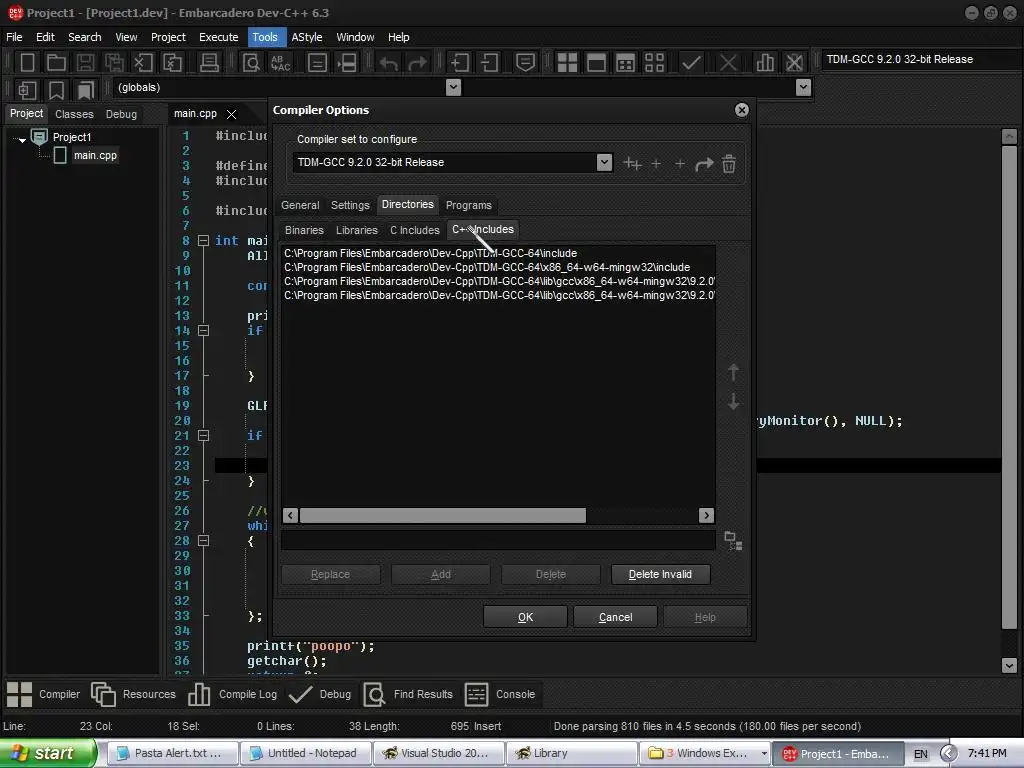Click the EN language indicator in tray
The image size is (1024, 768).
click(920, 754)
